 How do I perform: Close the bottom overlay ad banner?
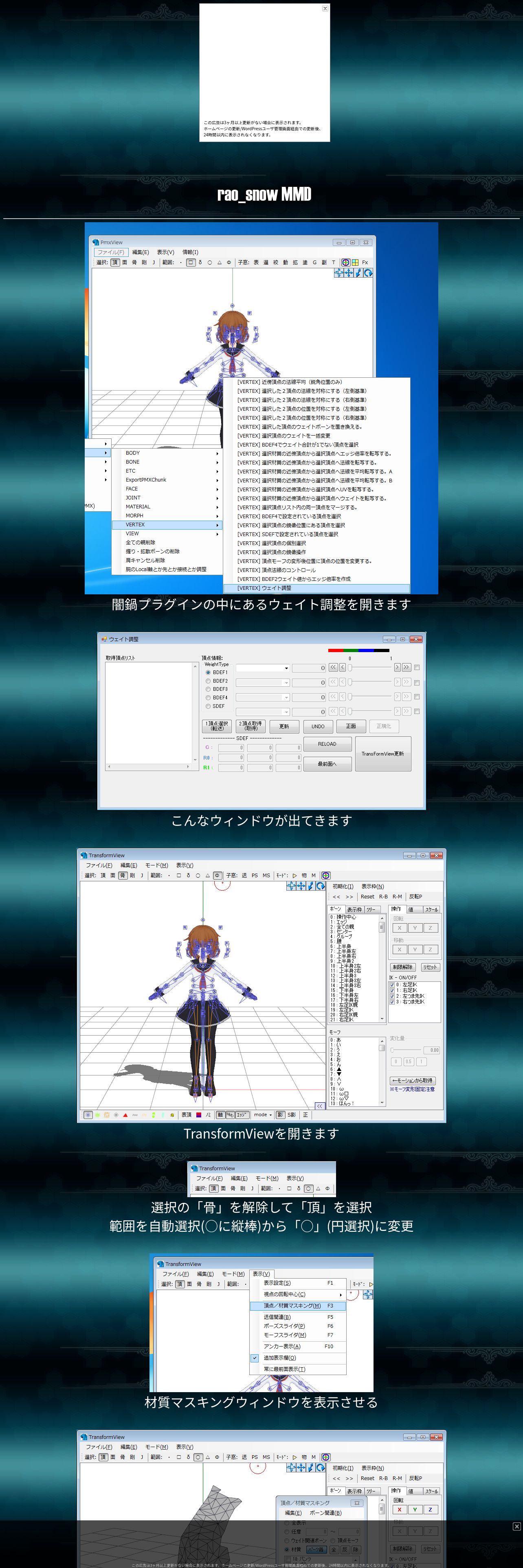(x=516, y=1526)
